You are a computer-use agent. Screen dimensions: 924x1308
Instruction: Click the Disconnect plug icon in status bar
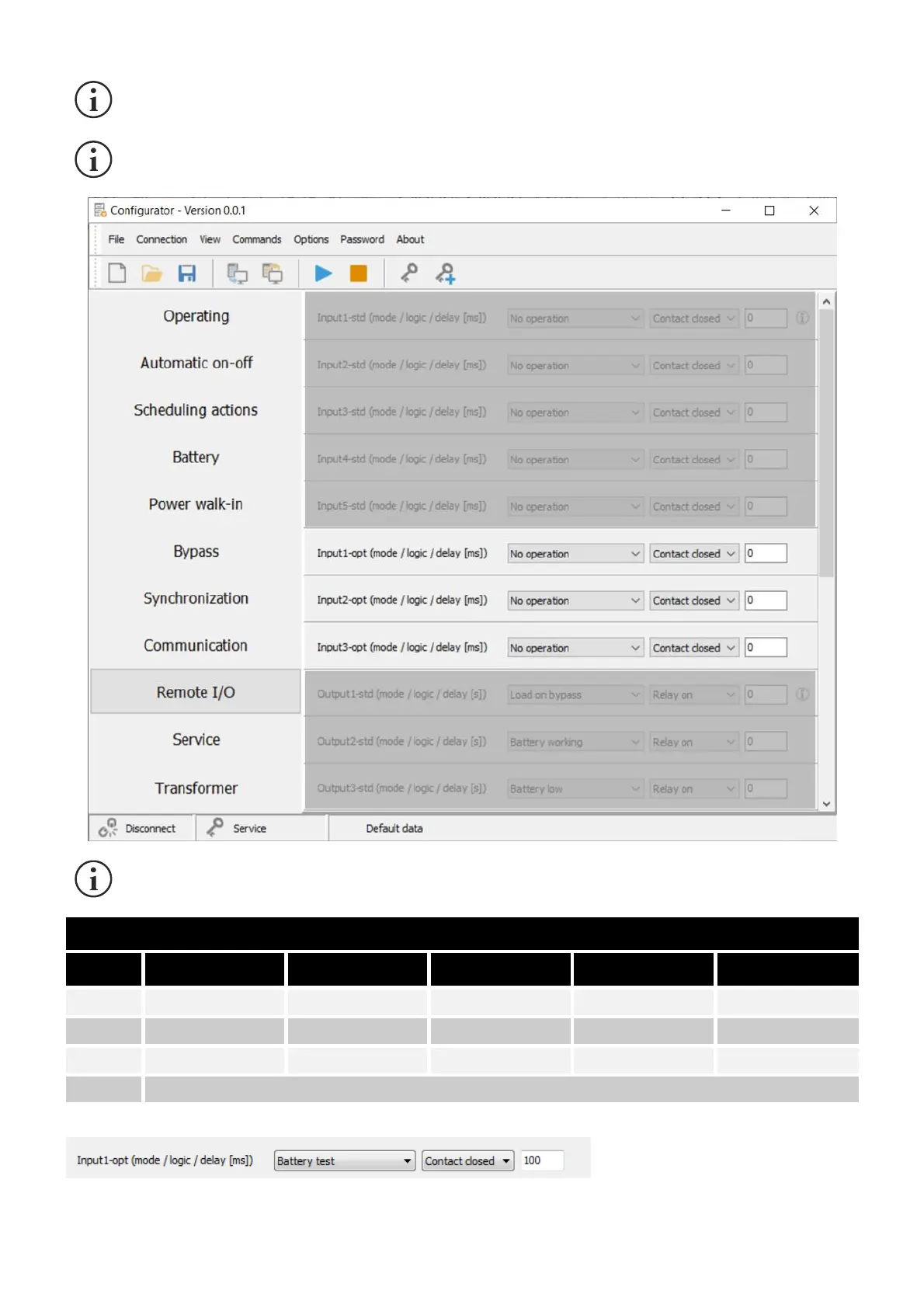coord(108,828)
